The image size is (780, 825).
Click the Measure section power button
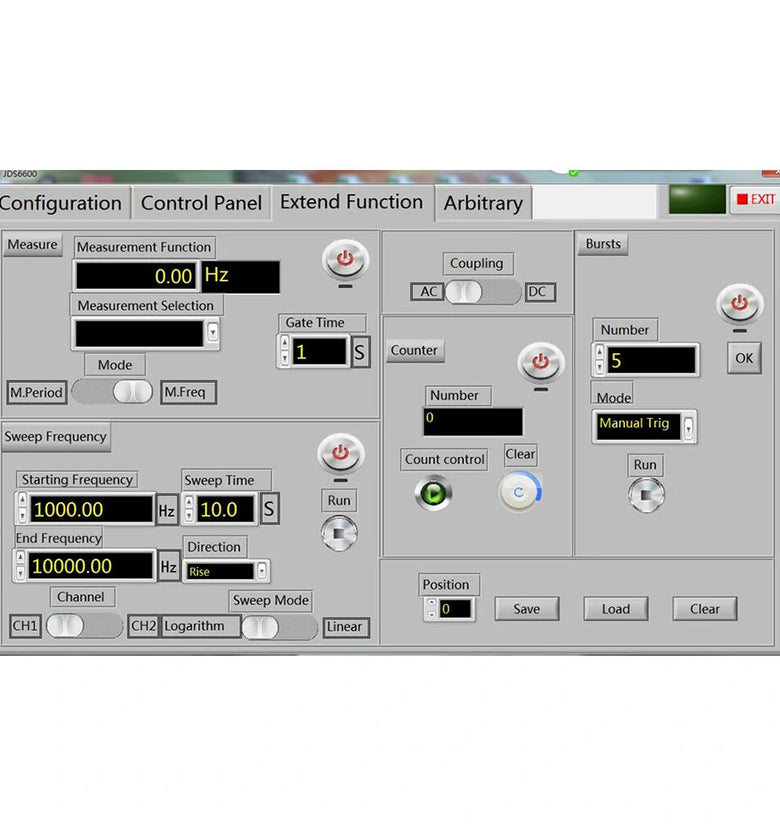tap(345, 259)
